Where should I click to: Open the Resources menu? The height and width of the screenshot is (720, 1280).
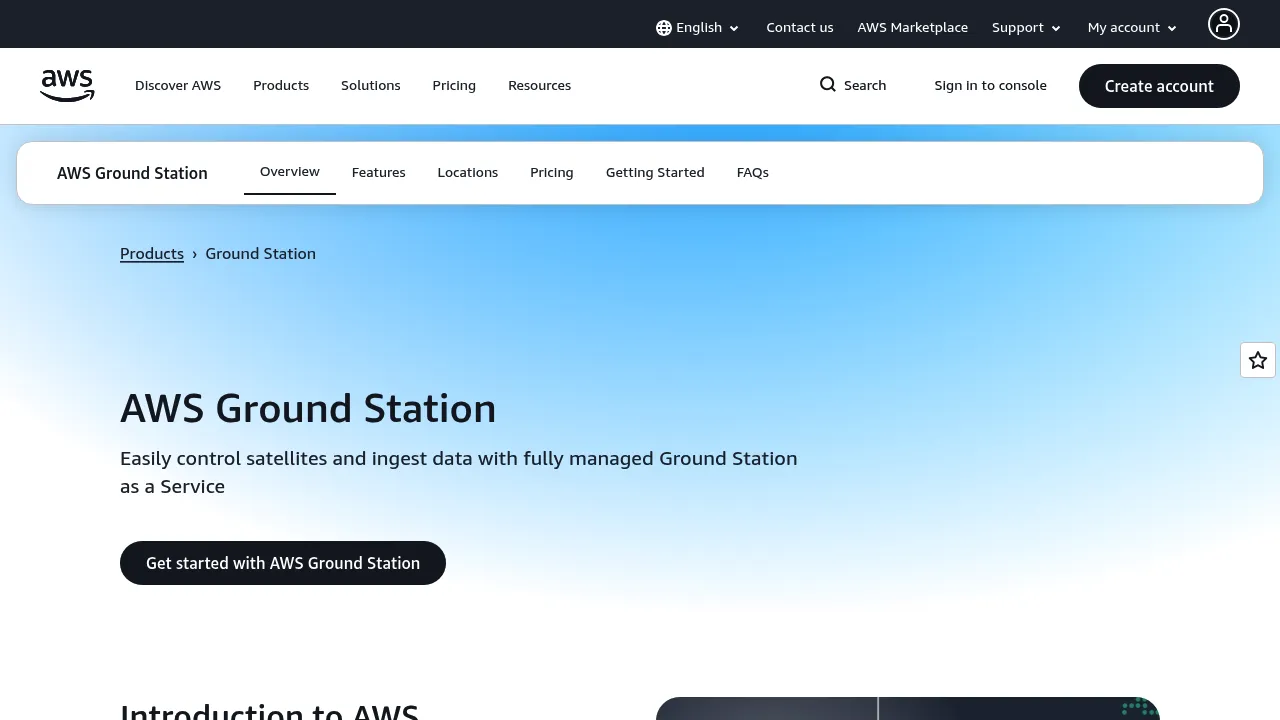click(540, 86)
